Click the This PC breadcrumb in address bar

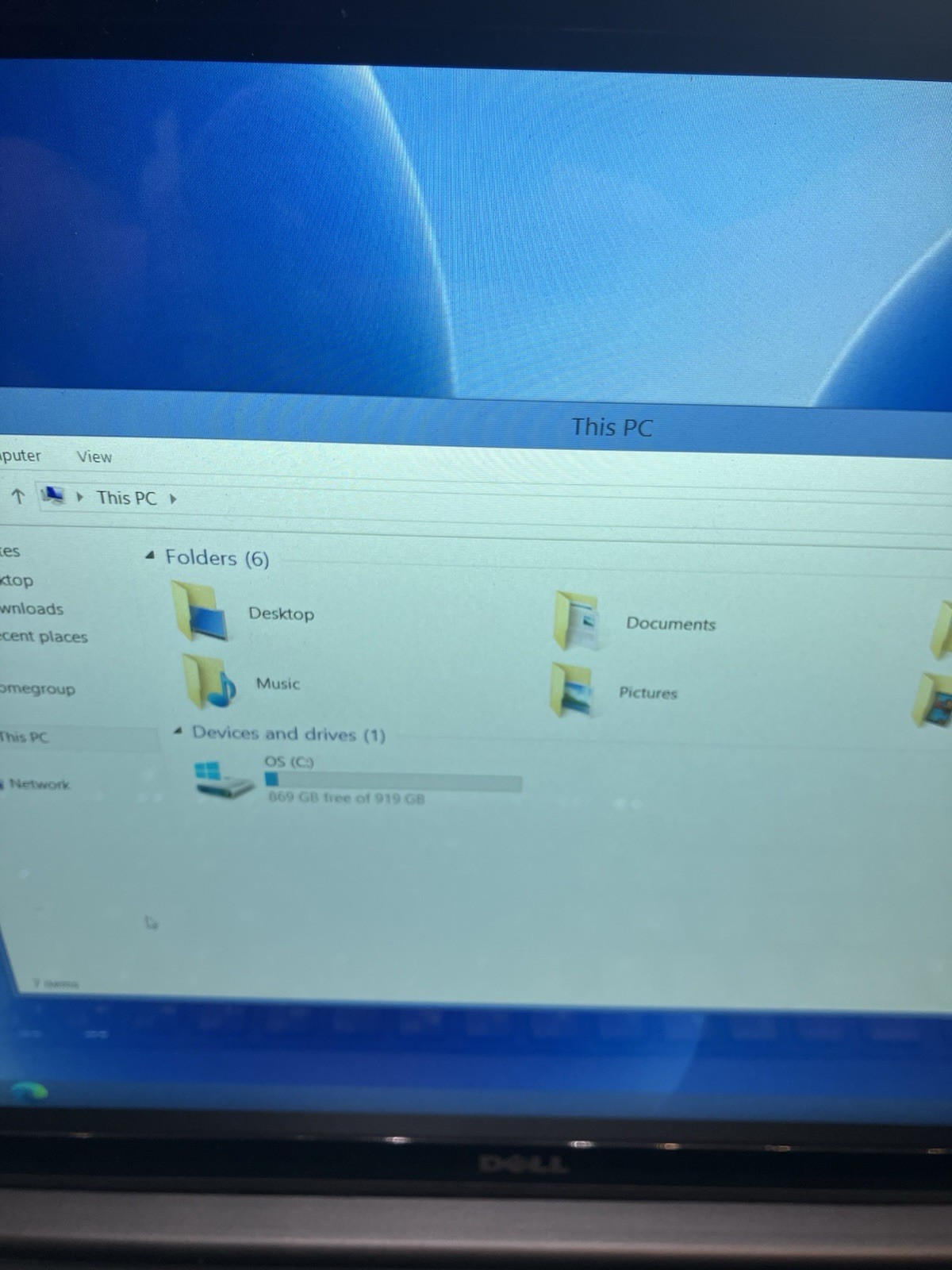coord(126,498)
